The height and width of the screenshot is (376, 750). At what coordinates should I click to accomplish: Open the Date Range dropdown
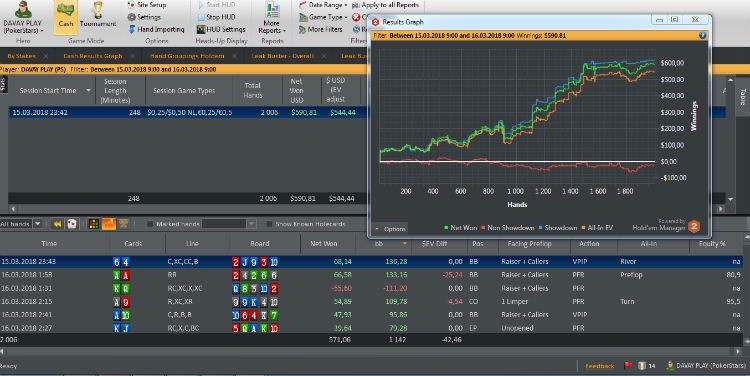323,5
